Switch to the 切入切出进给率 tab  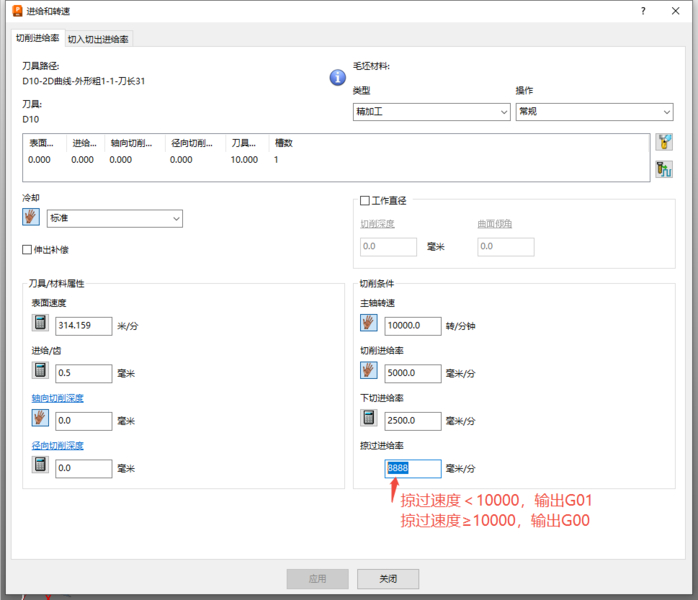pos(98,39)
